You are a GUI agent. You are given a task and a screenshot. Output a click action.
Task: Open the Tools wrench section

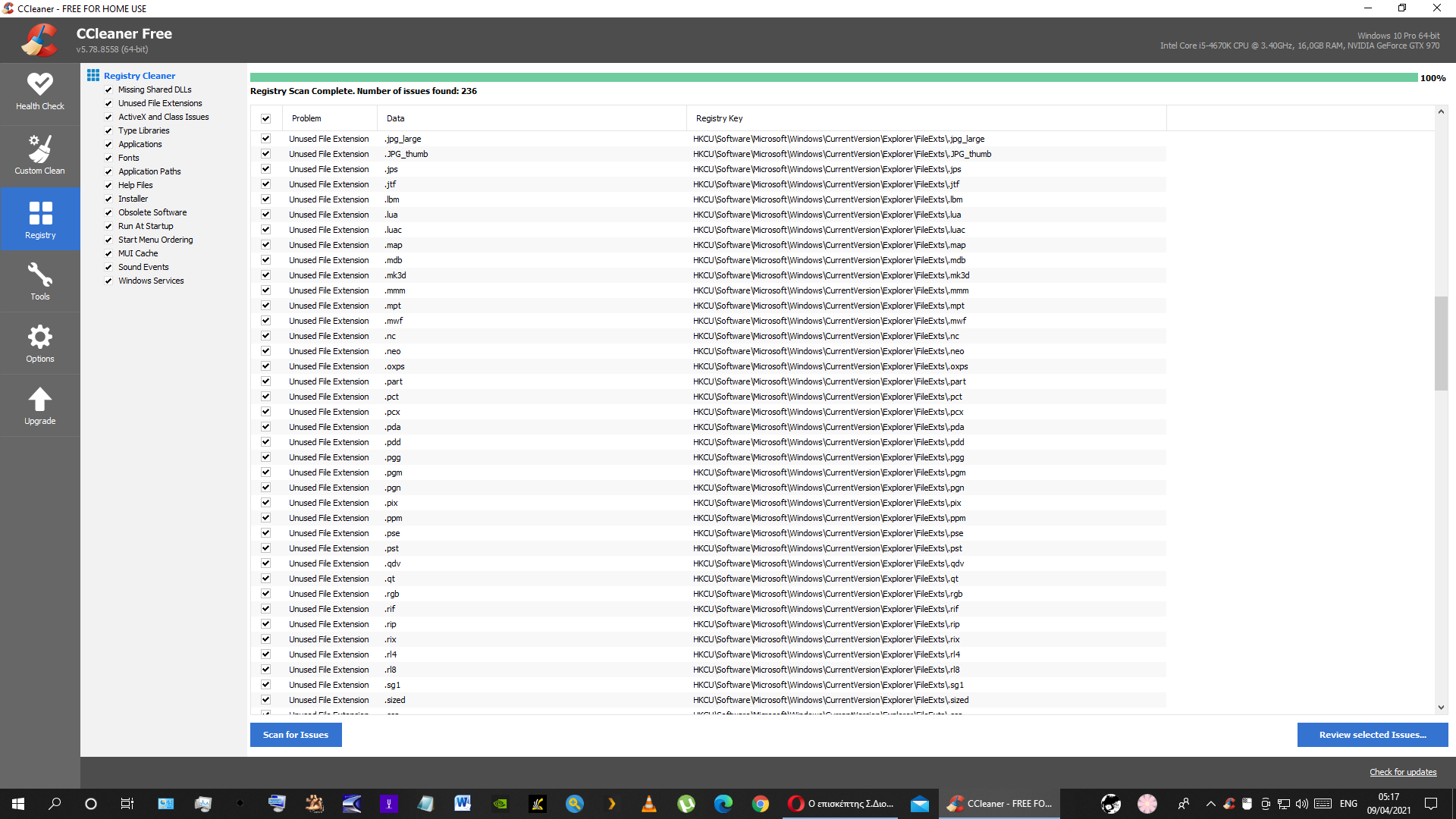pyautogui.click(x=40, y=281)
